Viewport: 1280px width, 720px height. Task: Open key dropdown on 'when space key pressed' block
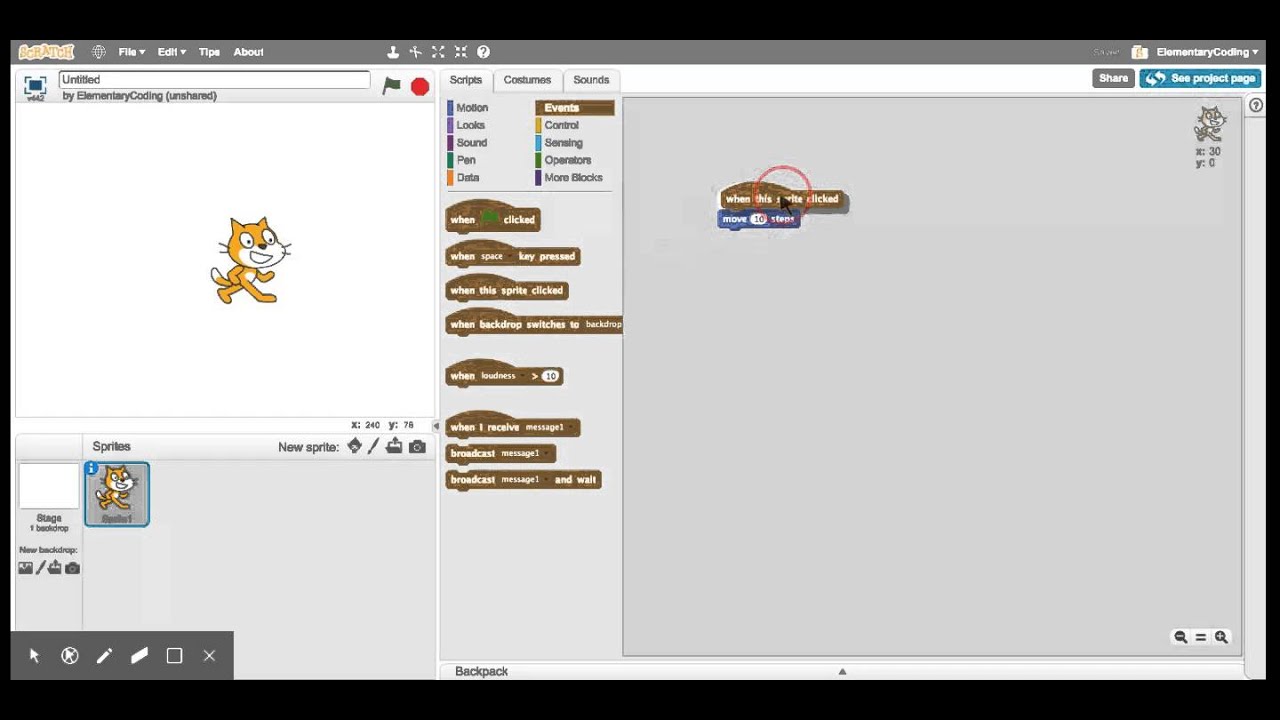[x=495, y=257]
